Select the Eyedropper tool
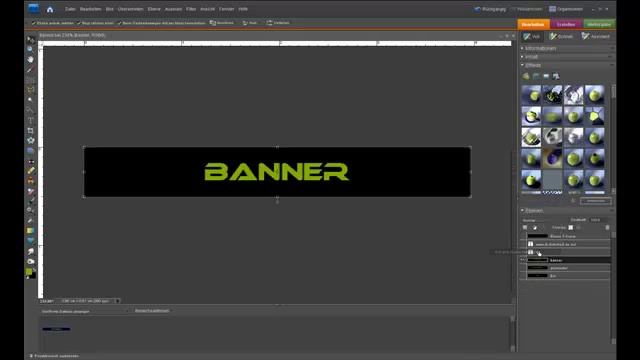Image resolution: width=640 pixels, height=360 pixels. (31, 69)
